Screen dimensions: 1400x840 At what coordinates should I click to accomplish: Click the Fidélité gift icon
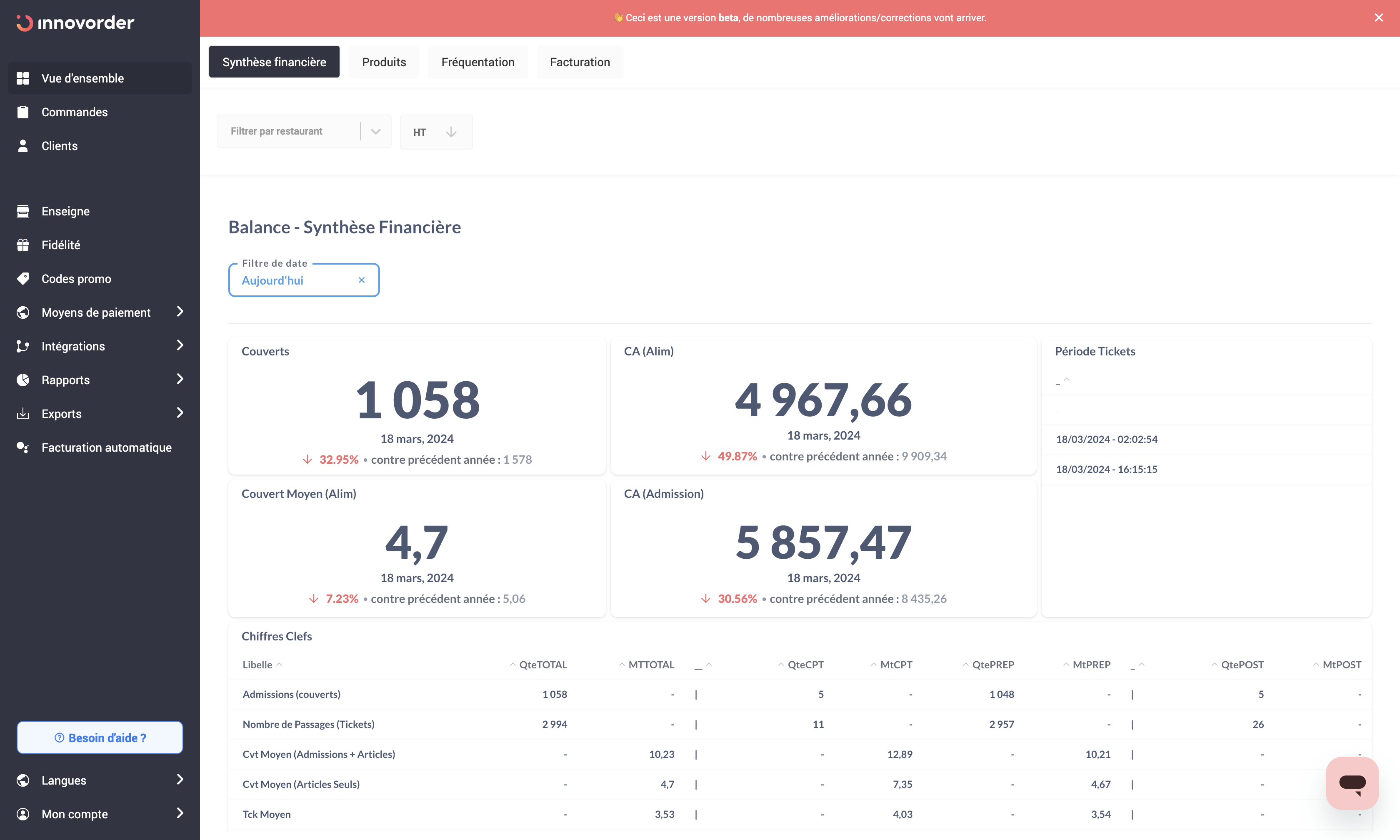22,245
